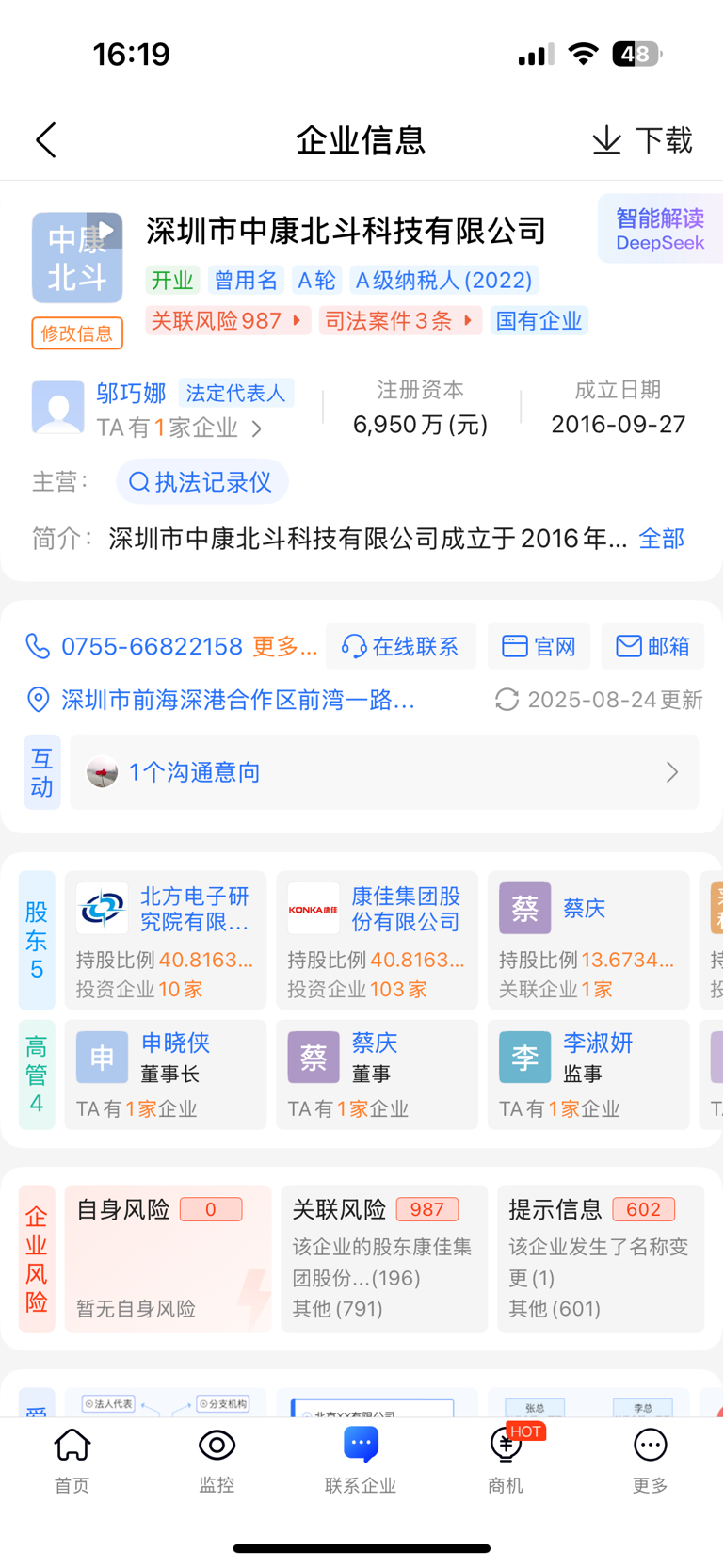Tap 联系企业 chat tab
The width and height of the screenshot is (724, 1568).
[x=361, y=1461]
